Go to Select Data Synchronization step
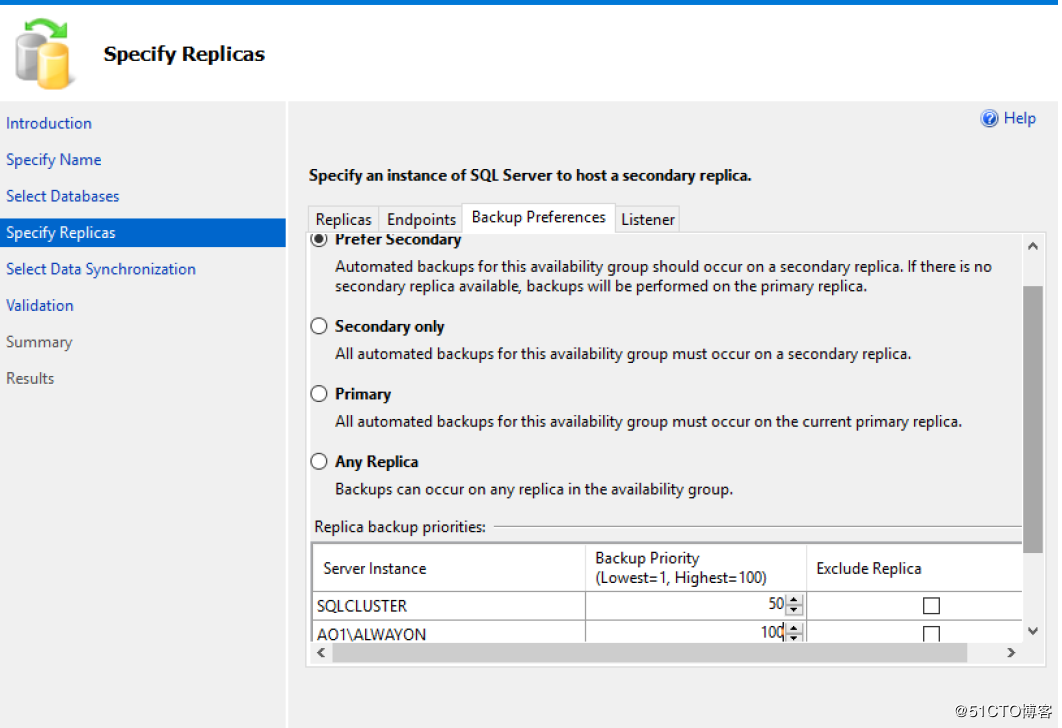 (x=101, y=269)
